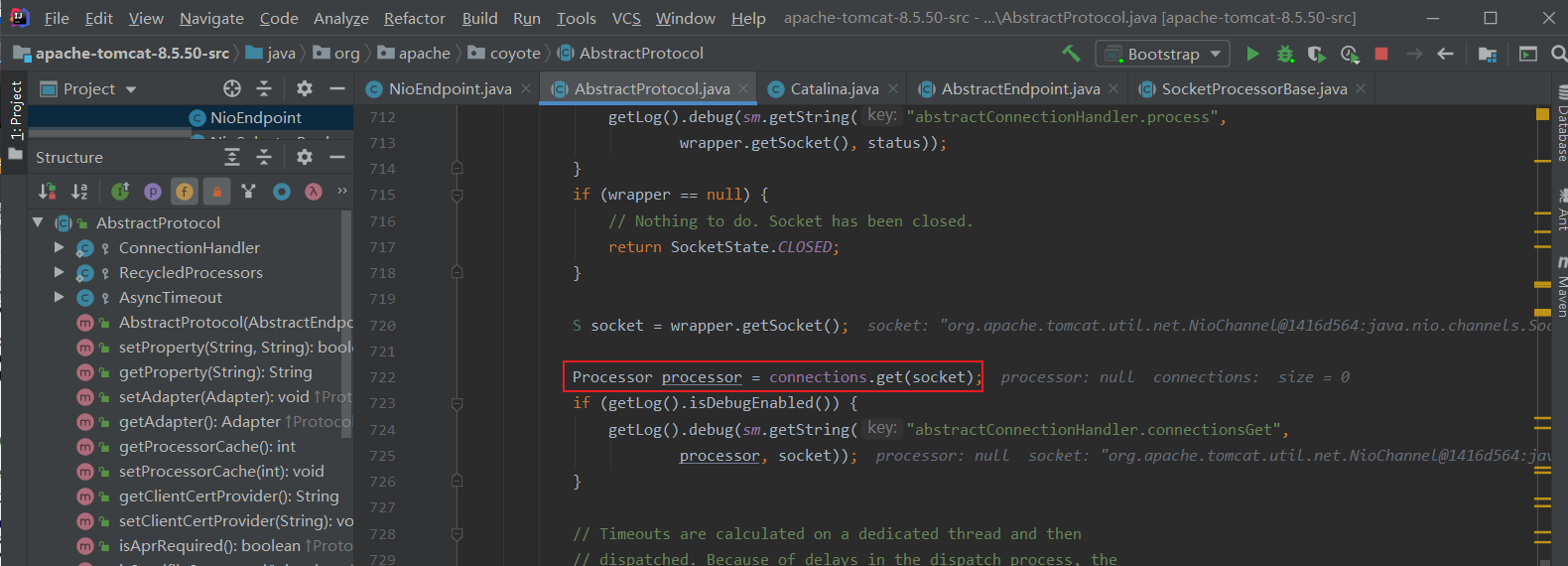Switch to Catalina.java tab
The width and height of the screenshot is (1568, 566).
(834, 88)
